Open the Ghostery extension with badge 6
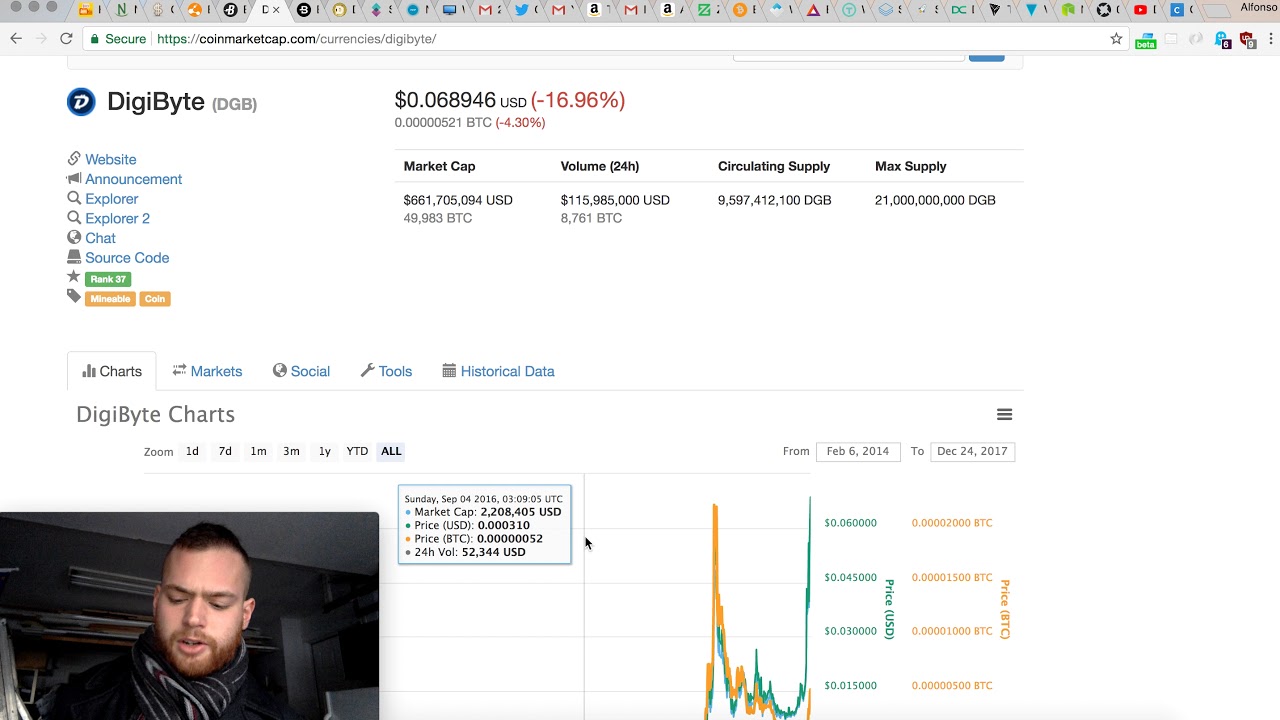Image resolution: width=1280 pixels, height=720 pixels. (x=1222, y=40)
